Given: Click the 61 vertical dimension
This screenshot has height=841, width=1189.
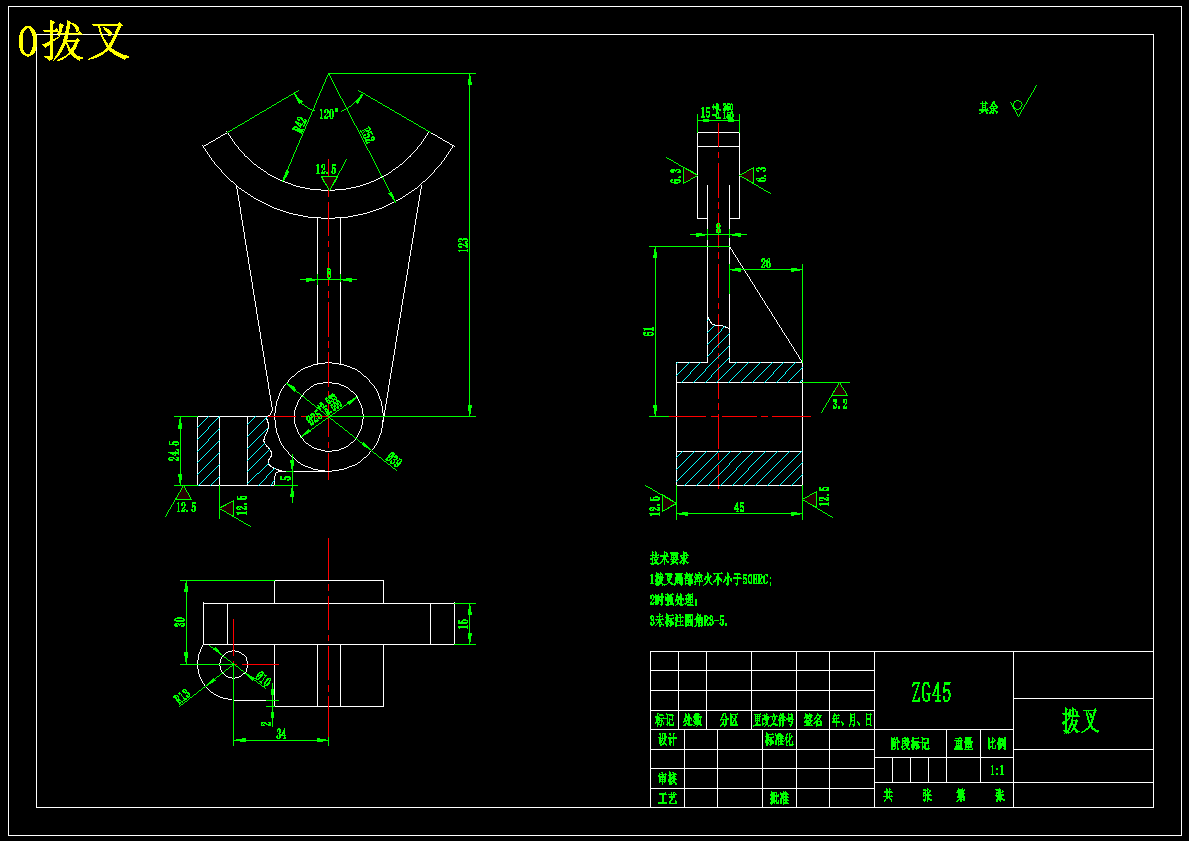Looking at the screenshot, I should (x=648, y=331).
